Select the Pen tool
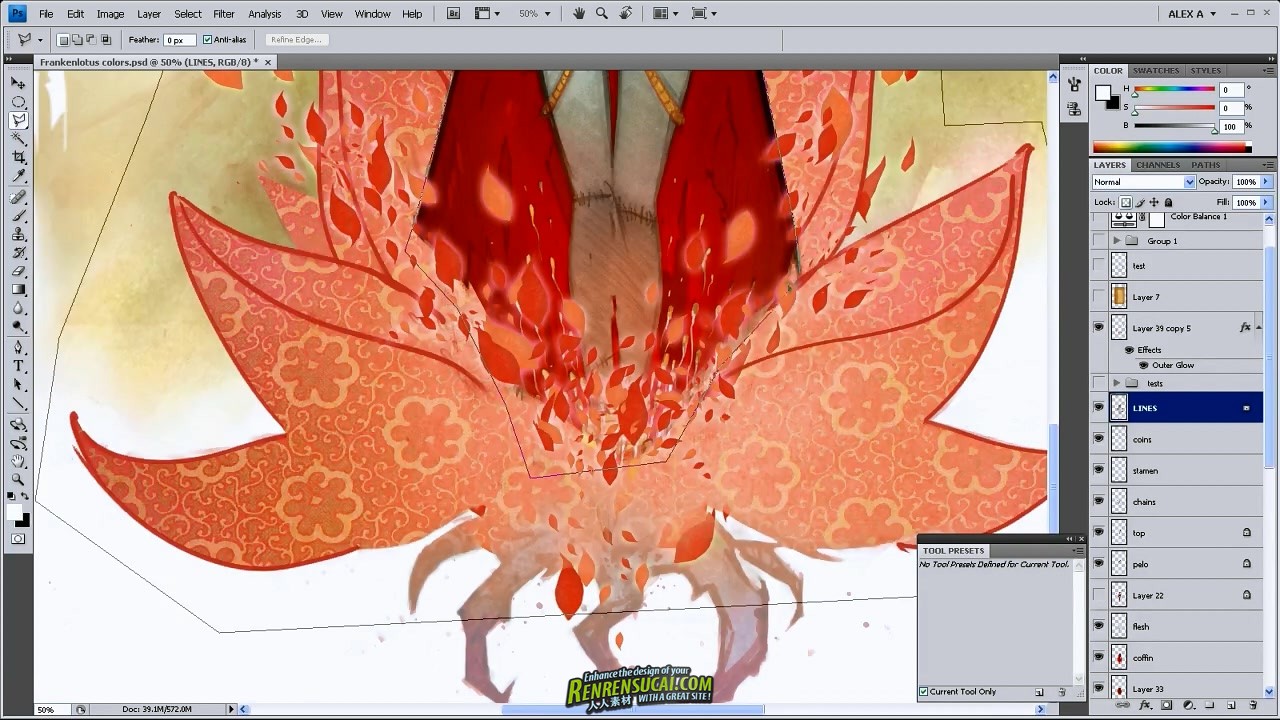Viewport: 1280px width, 720px height. [x=18, y=348]
